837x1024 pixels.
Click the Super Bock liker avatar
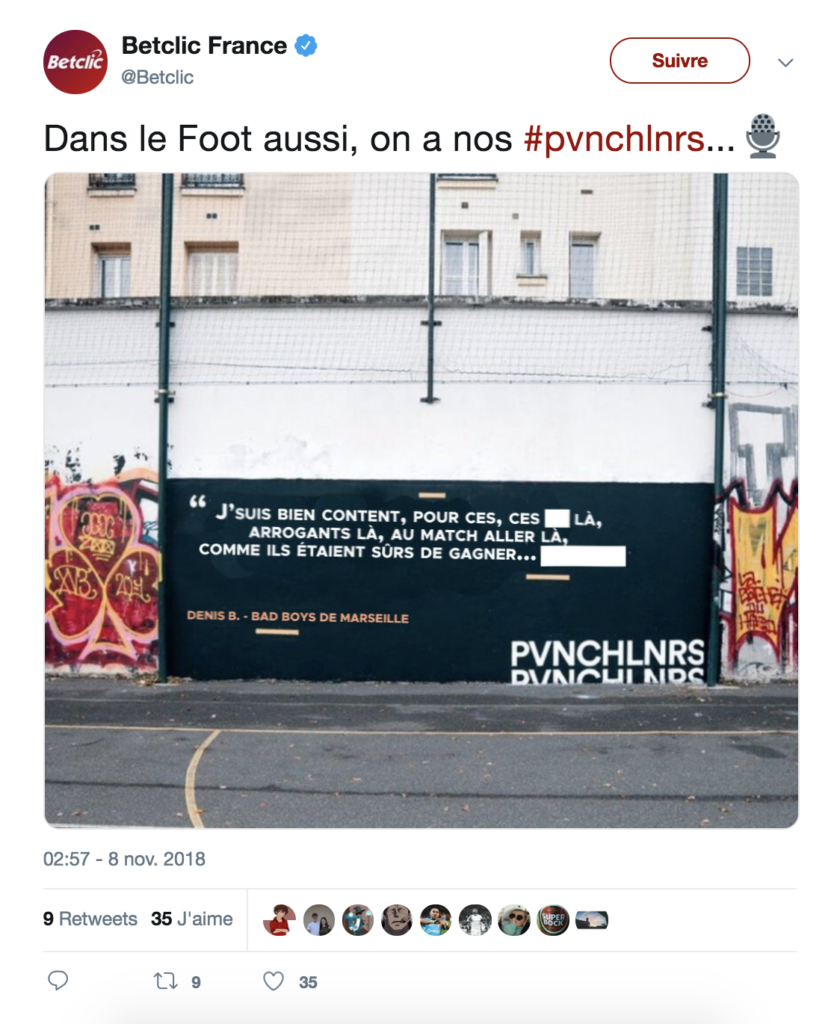[x=553, y=920]
